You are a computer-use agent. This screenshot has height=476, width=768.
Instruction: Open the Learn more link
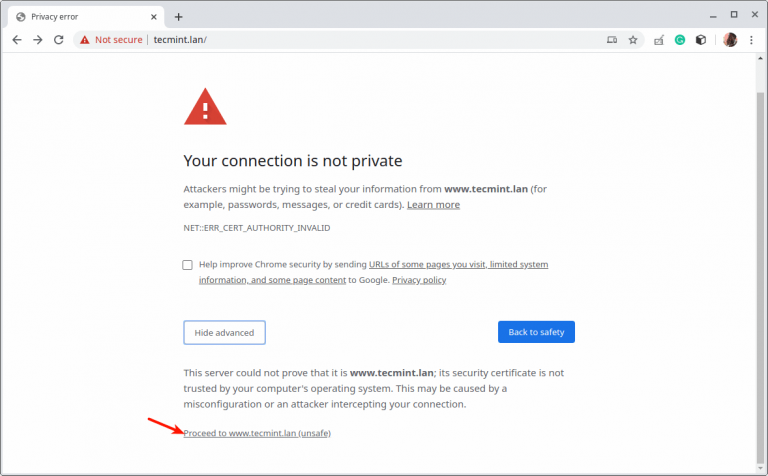pyautogui.click(x=433, y=205)
